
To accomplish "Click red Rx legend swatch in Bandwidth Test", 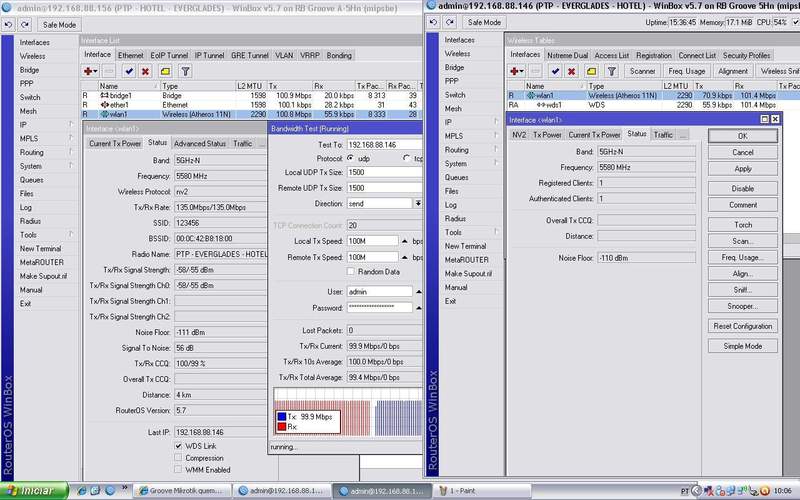I will tap(282, 427).
